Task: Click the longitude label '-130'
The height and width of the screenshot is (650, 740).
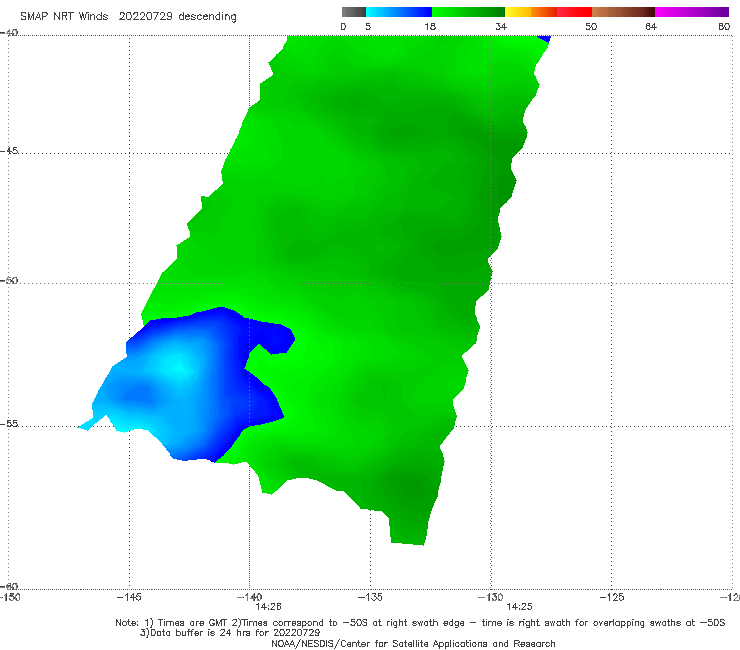Action: click(x=491, y=597)
